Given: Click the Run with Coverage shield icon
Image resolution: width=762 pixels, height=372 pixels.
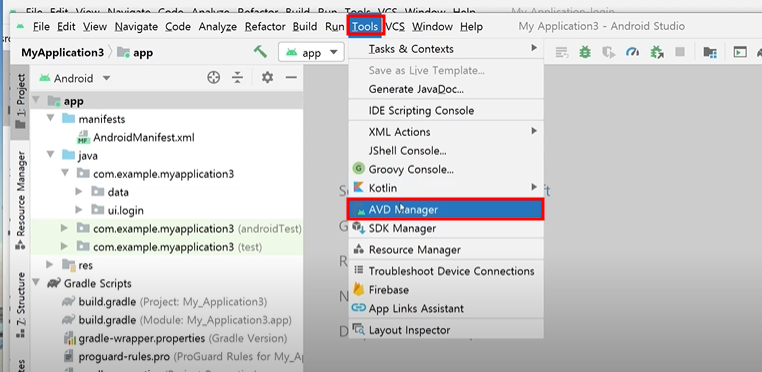Looking at the screenshot, I should [608, 52].
